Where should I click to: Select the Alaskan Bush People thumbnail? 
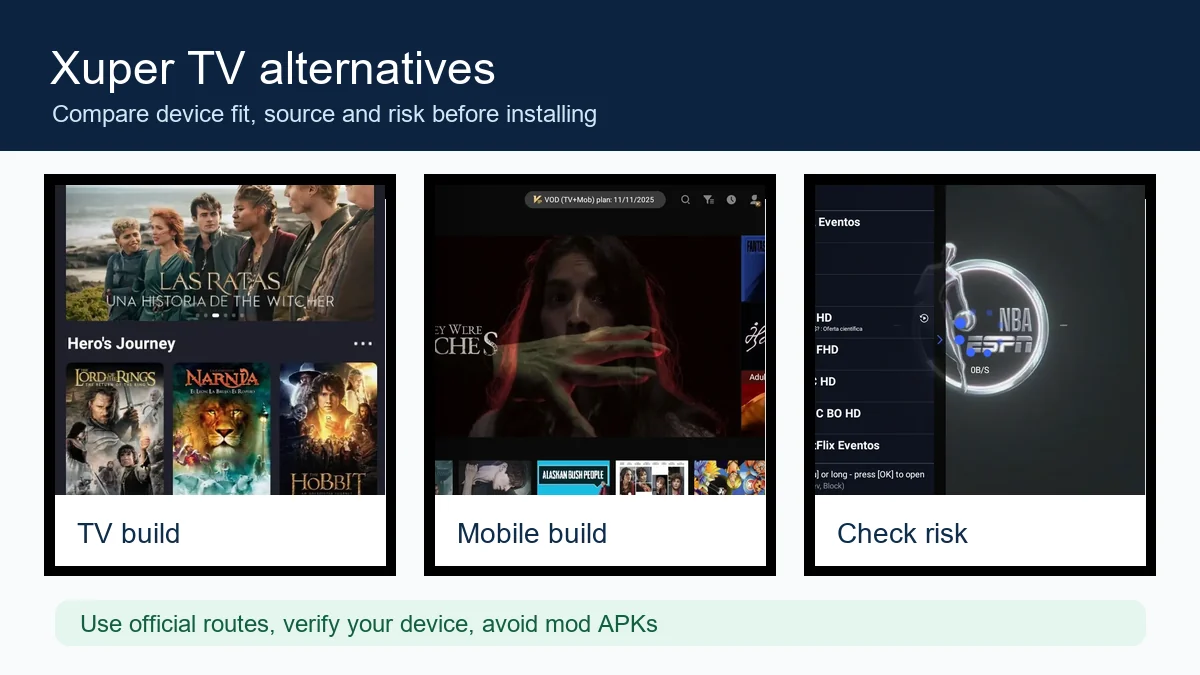tap(573, 478)
